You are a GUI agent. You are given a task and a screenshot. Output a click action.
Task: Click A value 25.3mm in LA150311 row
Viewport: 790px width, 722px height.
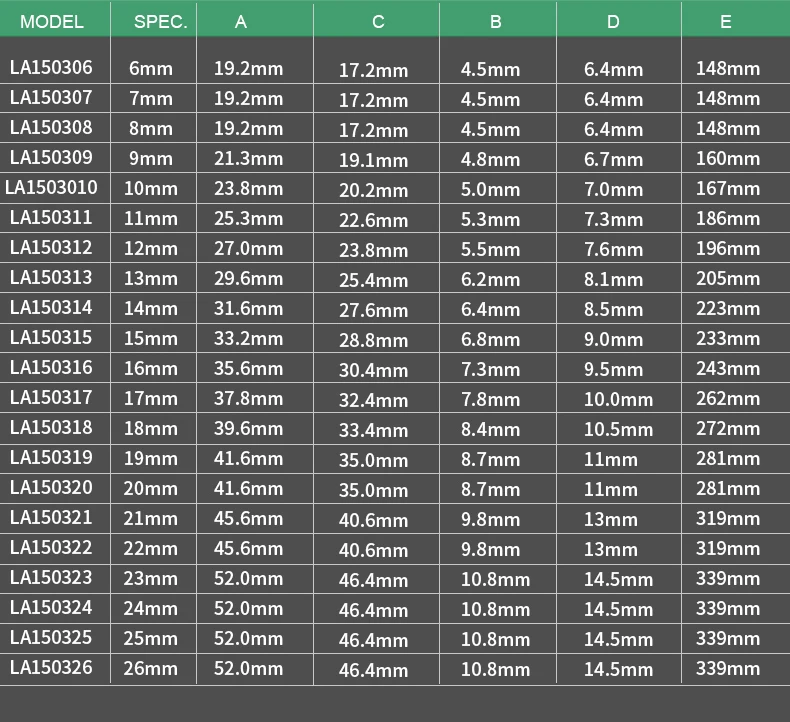click(248, 219)
